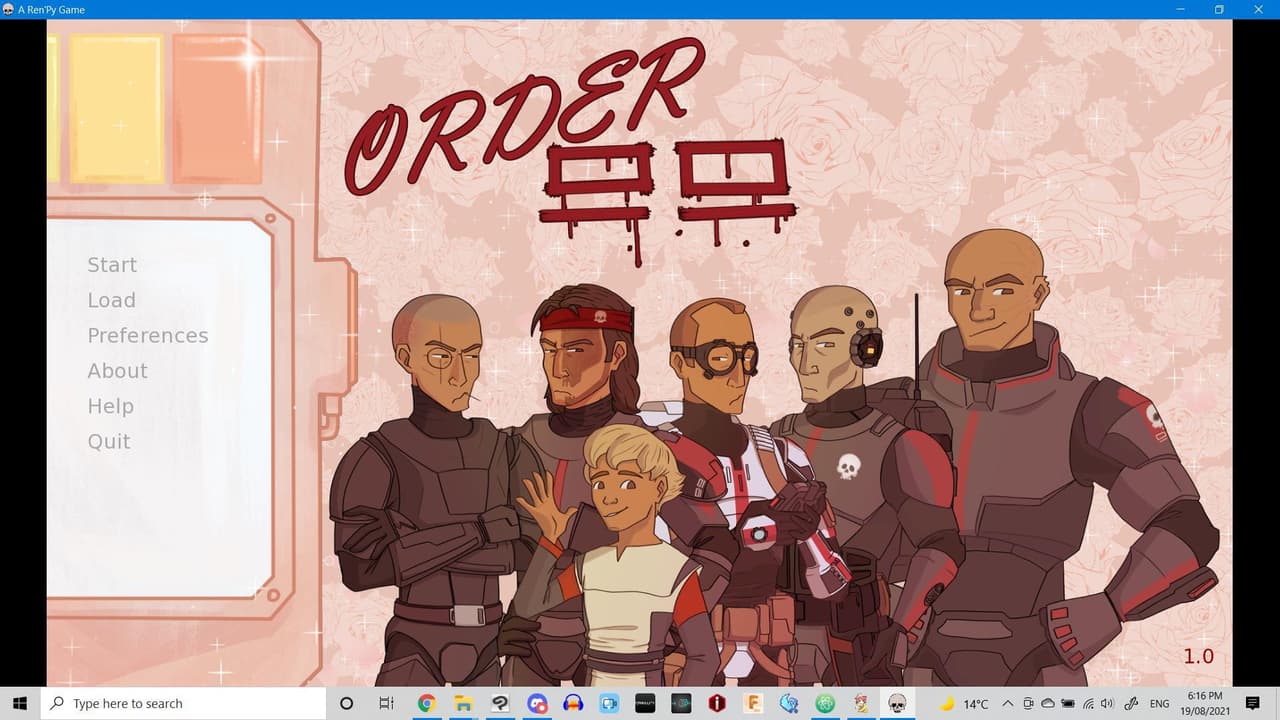Open the volume speaker tray icon
The width and height of the screenshot is (1280, 720).
[1107, 704]
